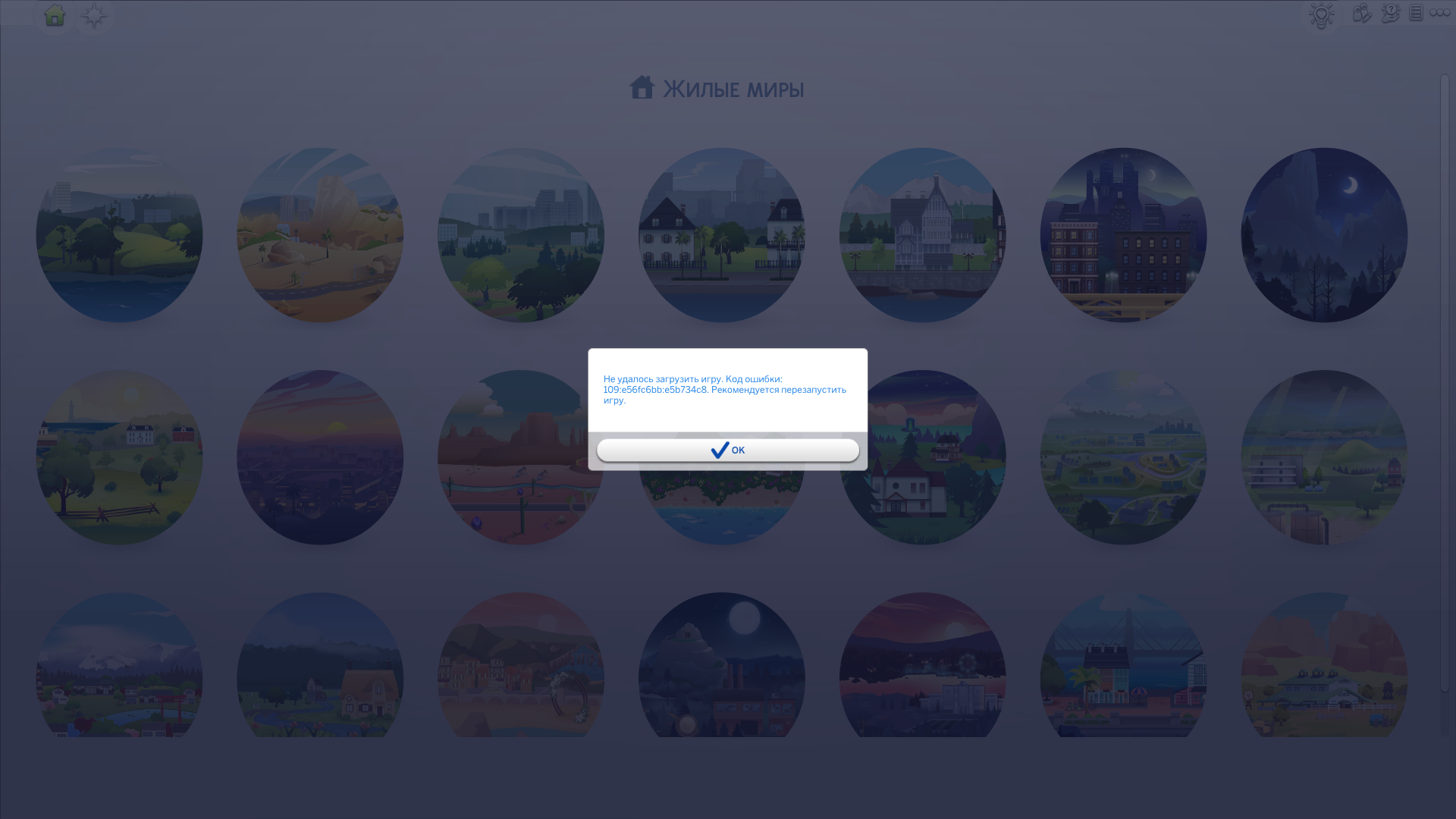Select the thatched cottage world
1456x819 pixels.
tap(320, 665)
